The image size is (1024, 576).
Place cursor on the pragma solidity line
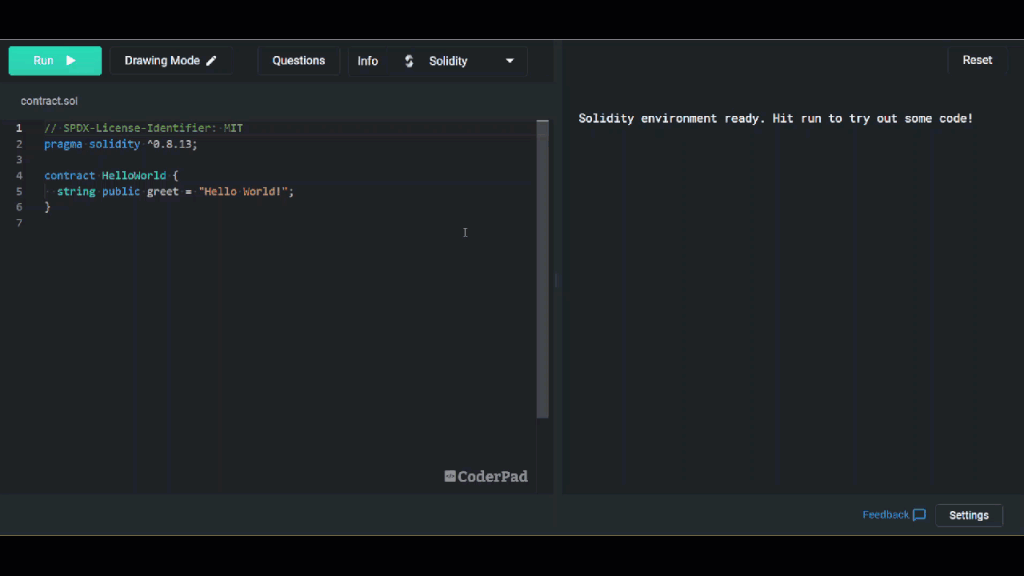120,144
